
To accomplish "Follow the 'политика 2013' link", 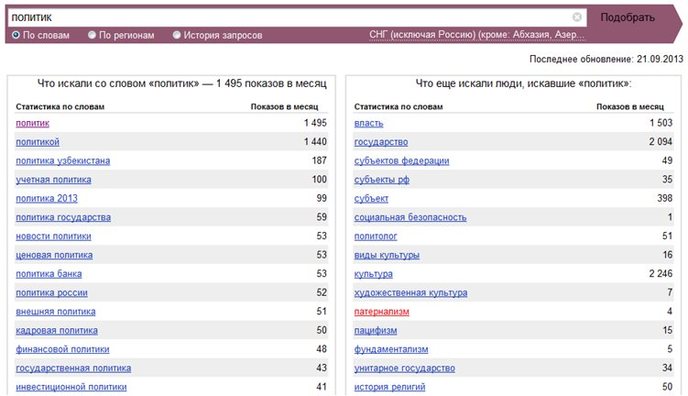I will (x=47, y=199).
